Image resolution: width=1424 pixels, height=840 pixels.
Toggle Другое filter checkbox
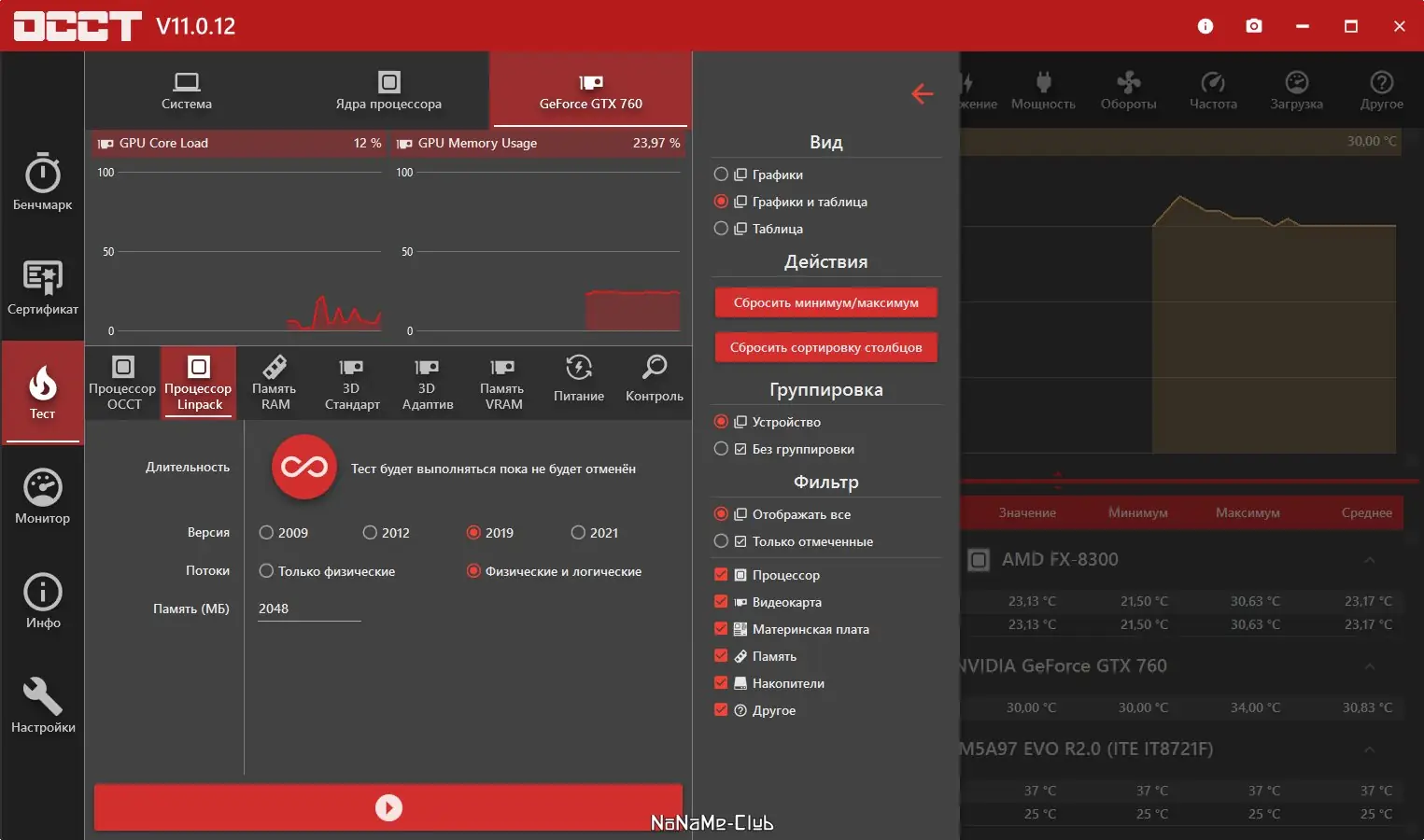click(x=721, y=710)
